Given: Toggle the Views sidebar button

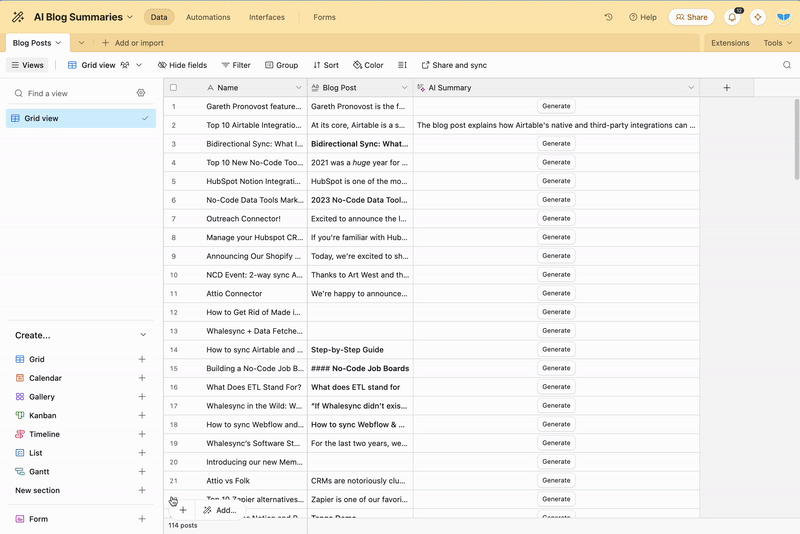Looking at the screenshot, I should point(27,65).
